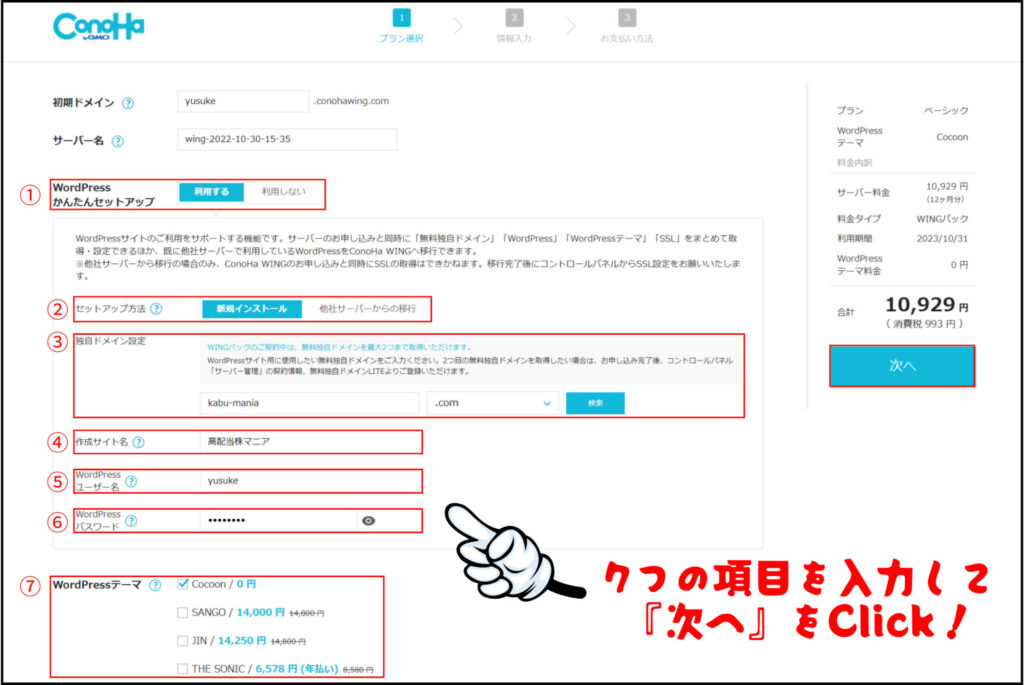Click the .conohawing.com domain suffix
Viewport: 1024px width, 685px height.
click(x=351, y=101)
